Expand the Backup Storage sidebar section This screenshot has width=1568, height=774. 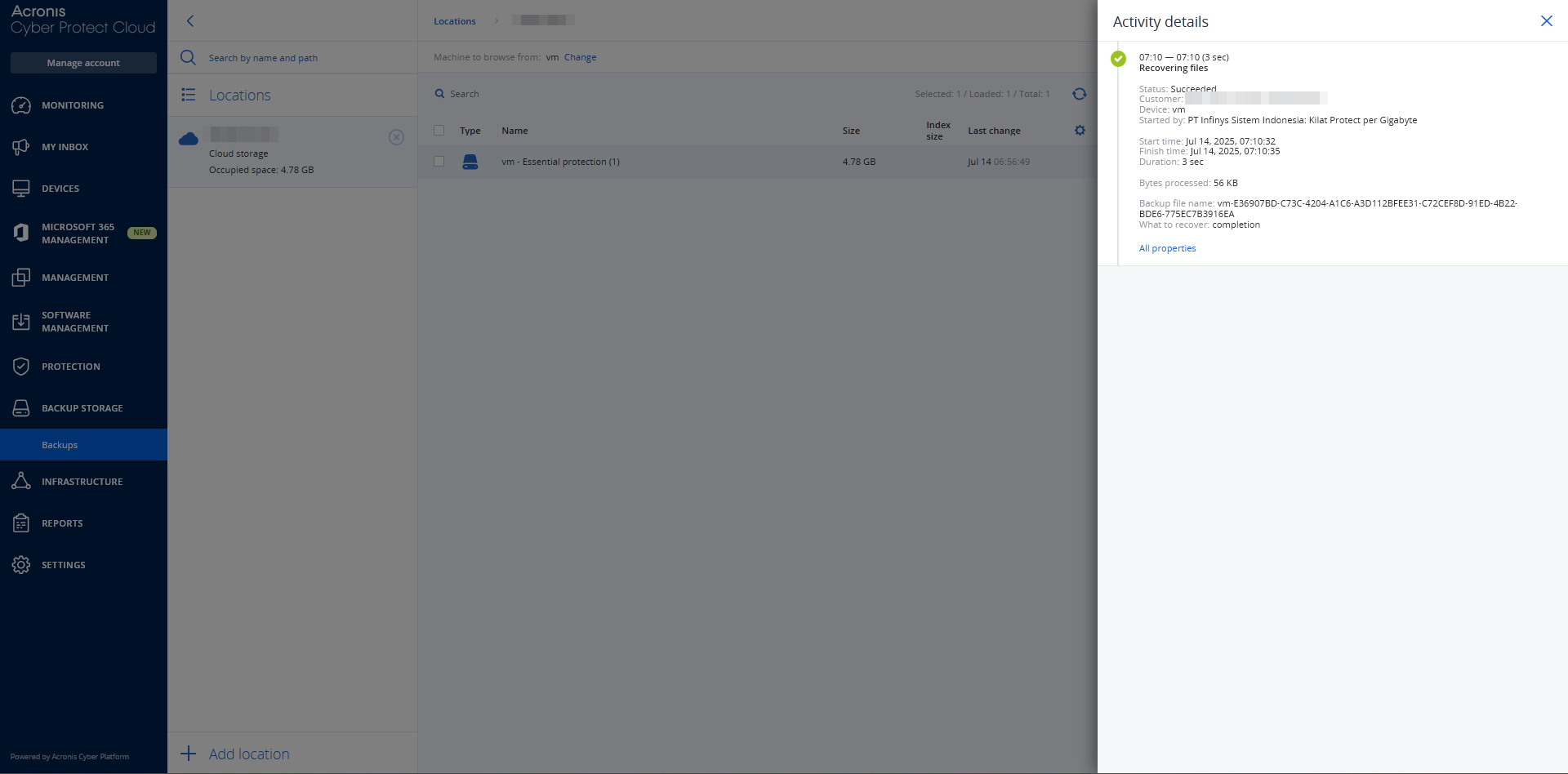tap(82, 408)
